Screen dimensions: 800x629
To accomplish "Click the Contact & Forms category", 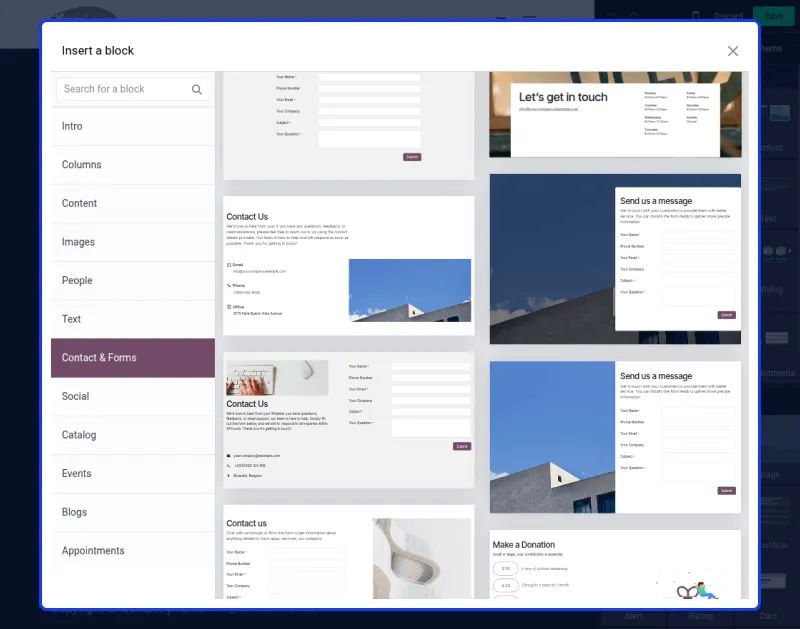I will 132,358.
